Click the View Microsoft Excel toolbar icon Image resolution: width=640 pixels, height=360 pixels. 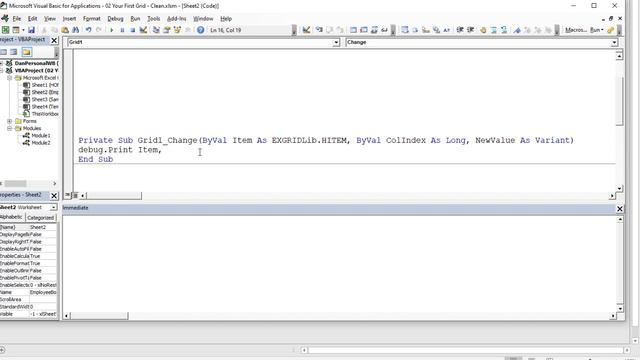coord(5,30)
